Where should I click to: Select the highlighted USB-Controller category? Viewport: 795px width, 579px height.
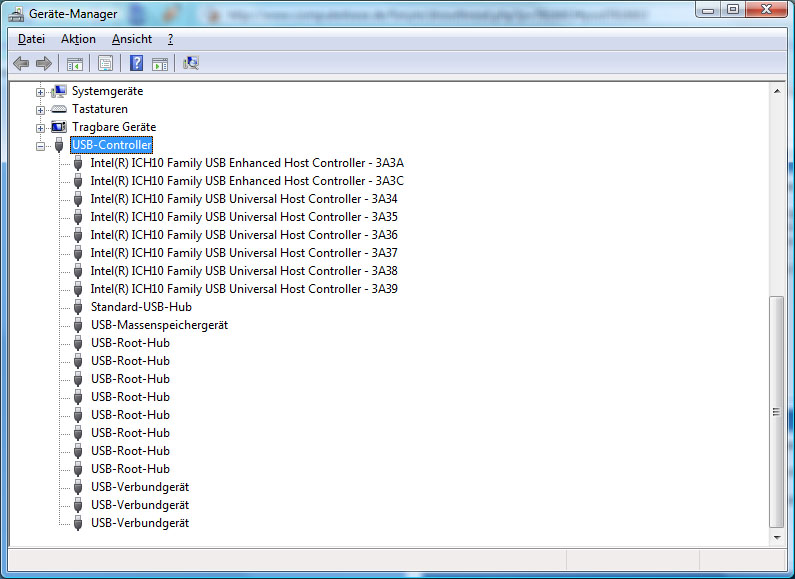112,145
